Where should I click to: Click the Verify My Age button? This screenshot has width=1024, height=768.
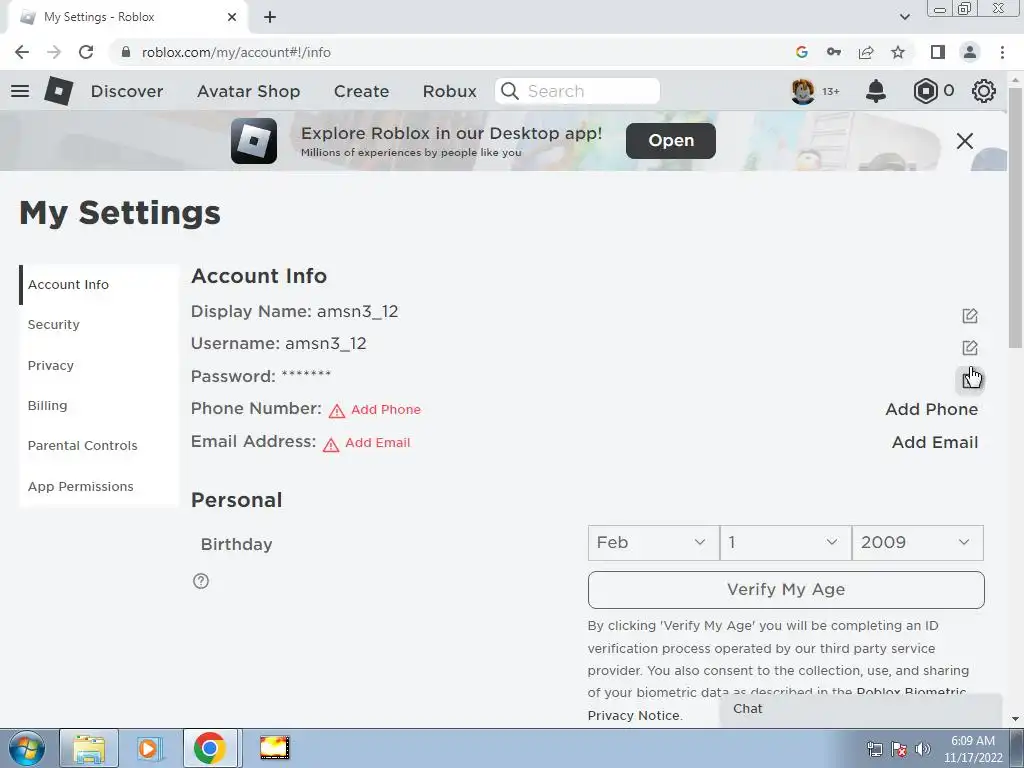coord(786,590)
